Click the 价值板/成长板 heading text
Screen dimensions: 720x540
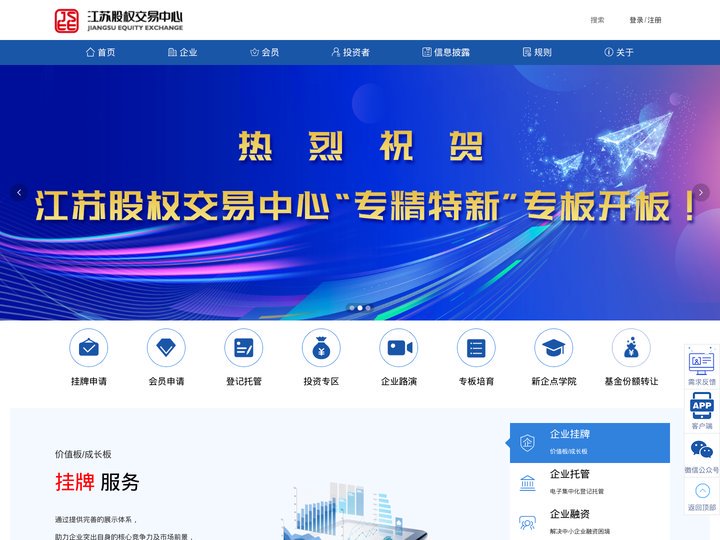(x=83, y=454)
